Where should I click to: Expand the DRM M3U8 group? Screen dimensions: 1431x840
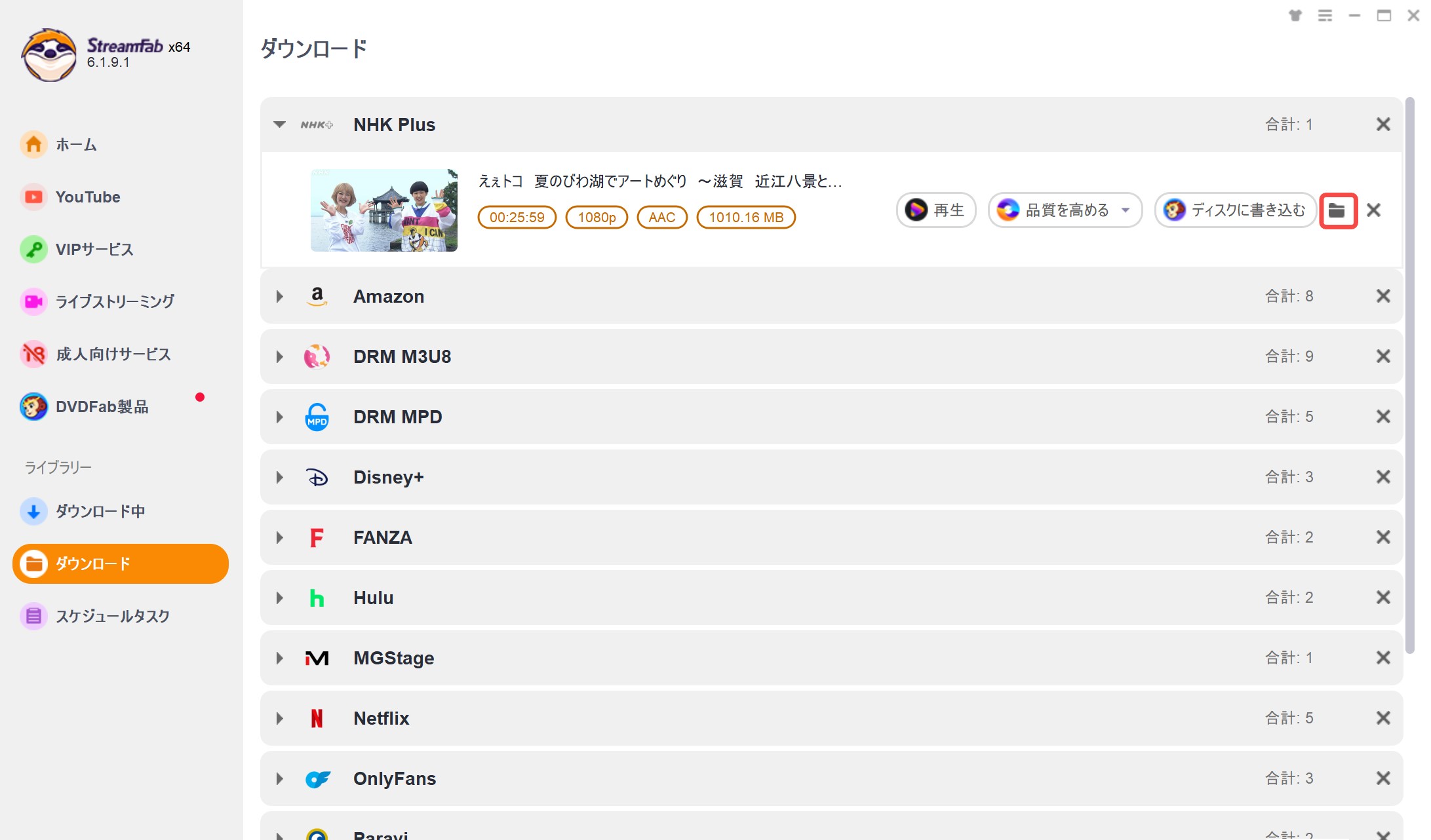pyautogui.click(x=279, y=356)
